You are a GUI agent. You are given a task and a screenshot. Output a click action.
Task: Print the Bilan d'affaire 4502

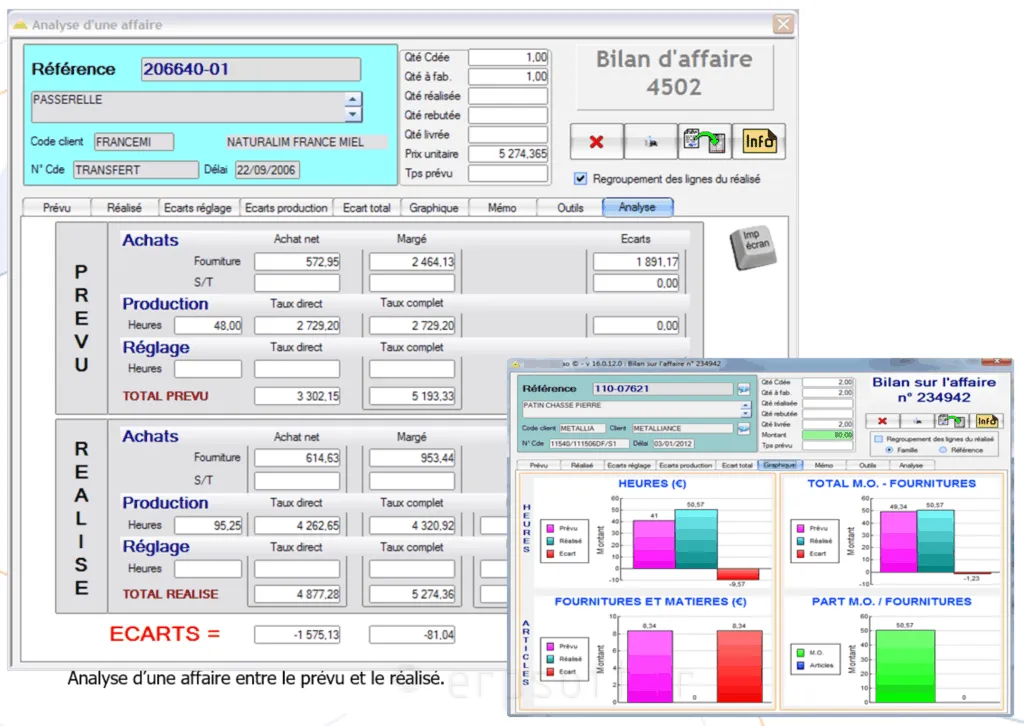(x=651, y=142)
